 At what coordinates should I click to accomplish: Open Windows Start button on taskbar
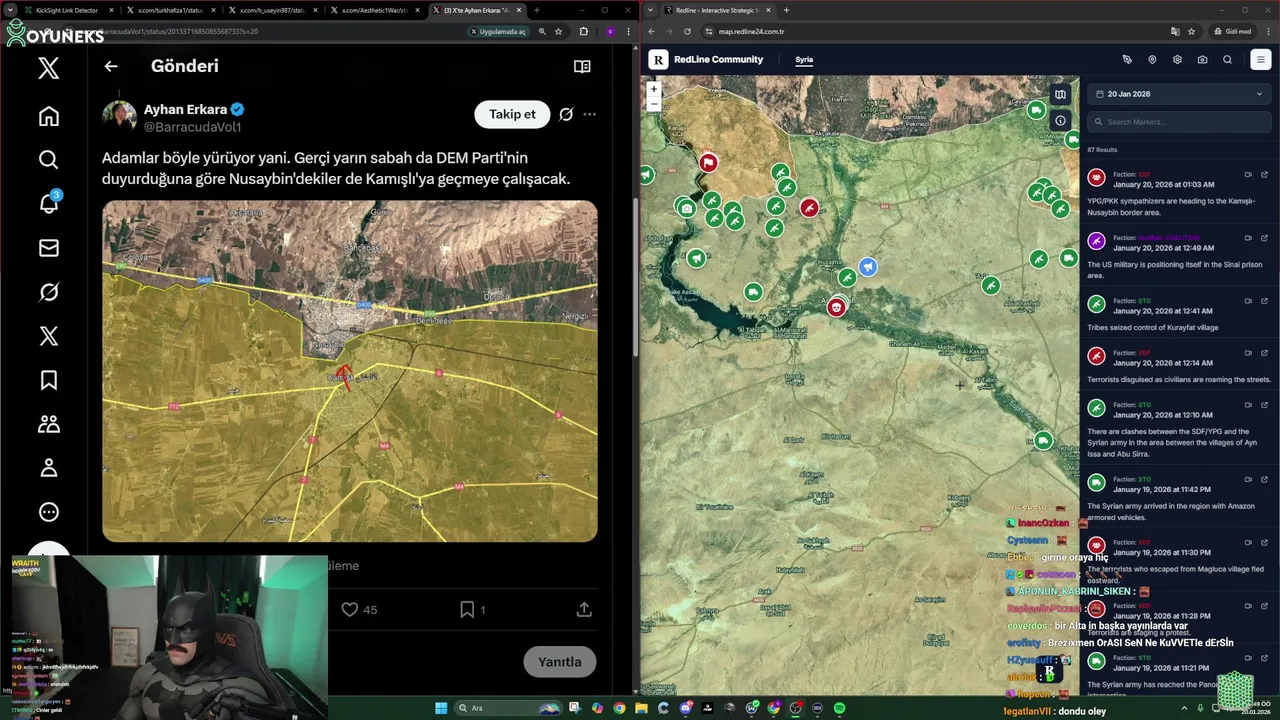pyautogui.click(x=440, y=708)
